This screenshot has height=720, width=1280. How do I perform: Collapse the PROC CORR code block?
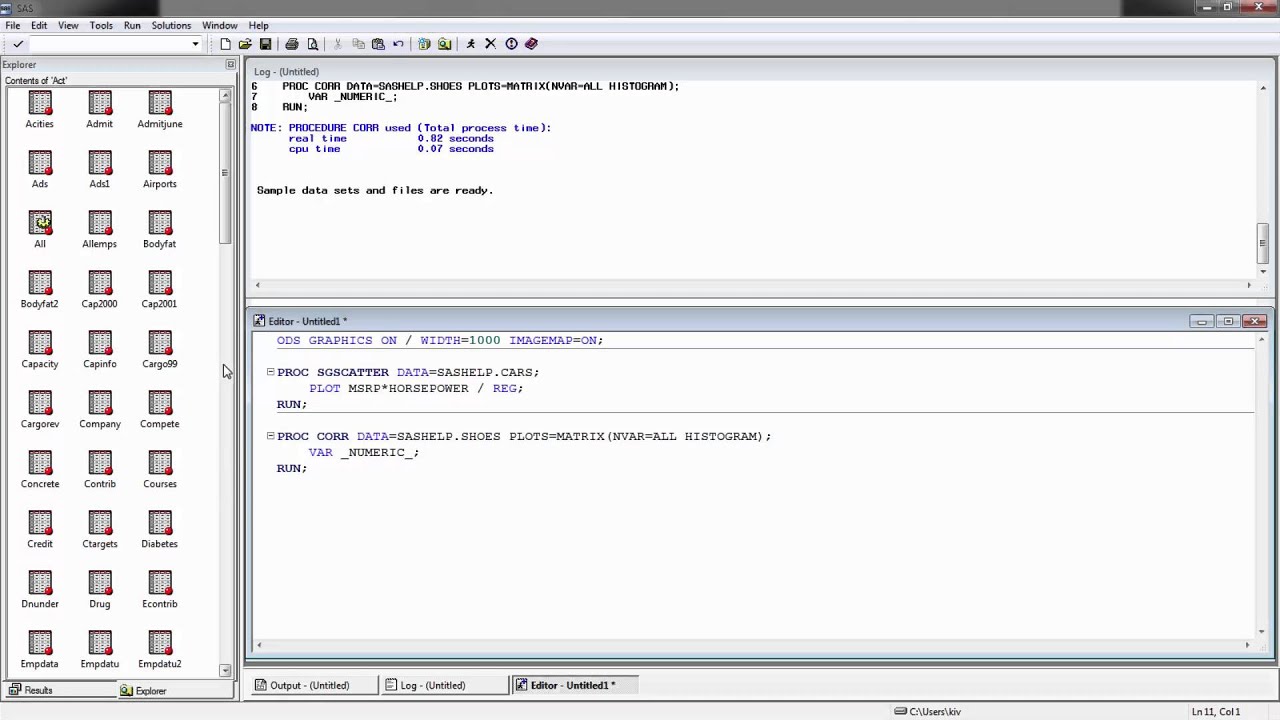tap(270, 436)
